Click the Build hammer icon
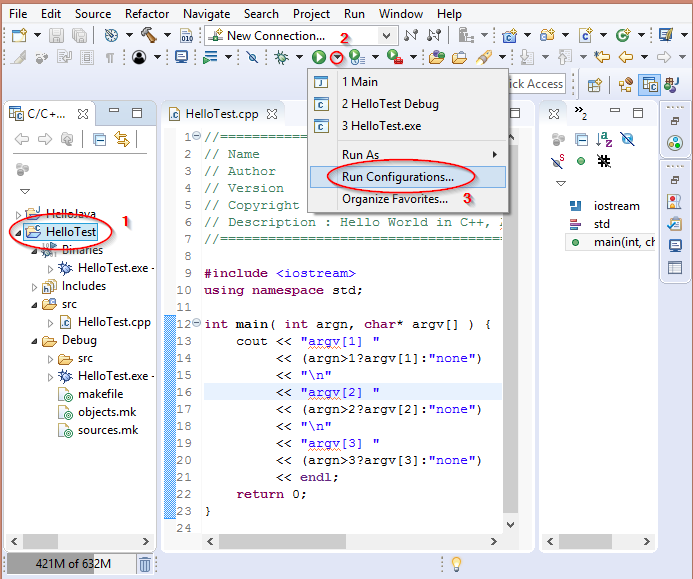Screen dimensions: 693x579 [147, 35]
